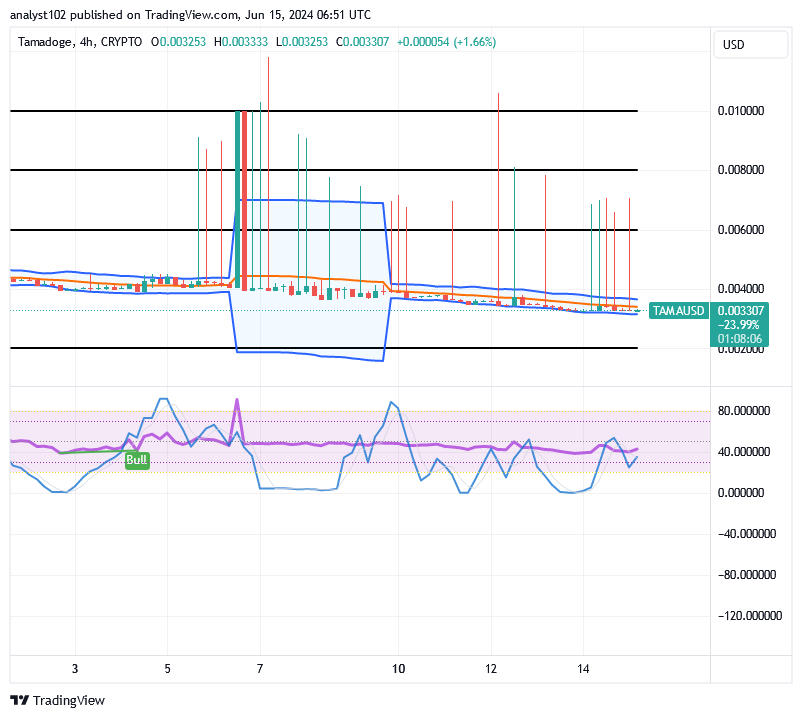Image resolution: width=802 pixels, height=718 pixels.
Task: Click the 80.000000 oscillator axis label
Action: click(x=743, y=411)
